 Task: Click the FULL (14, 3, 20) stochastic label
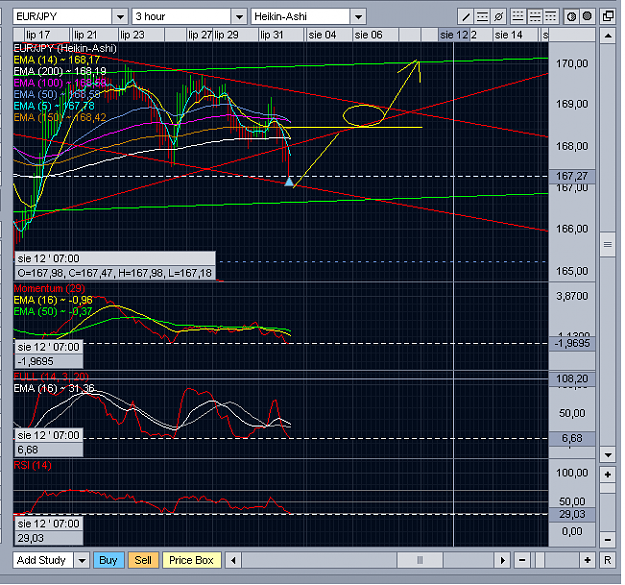[x=51, y=377]
